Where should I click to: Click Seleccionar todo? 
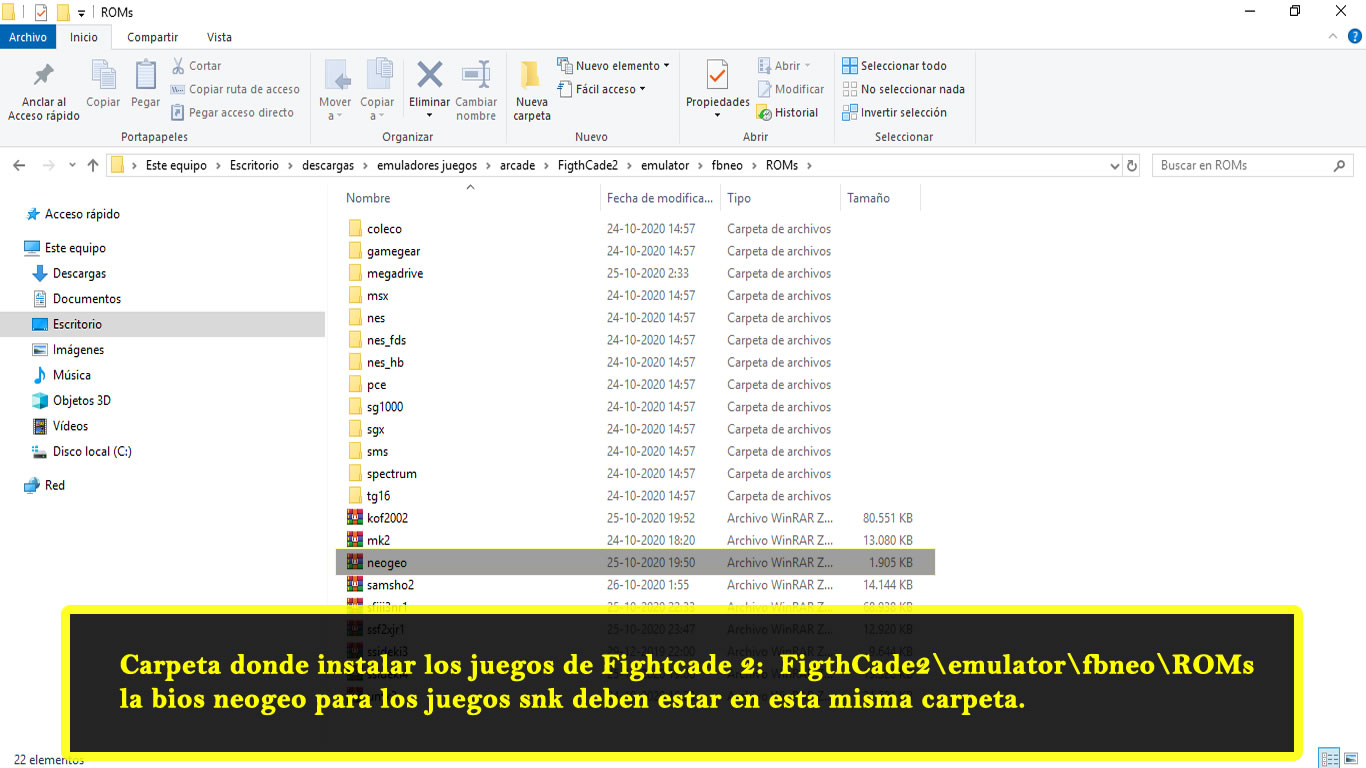click(x=894, y=66)
